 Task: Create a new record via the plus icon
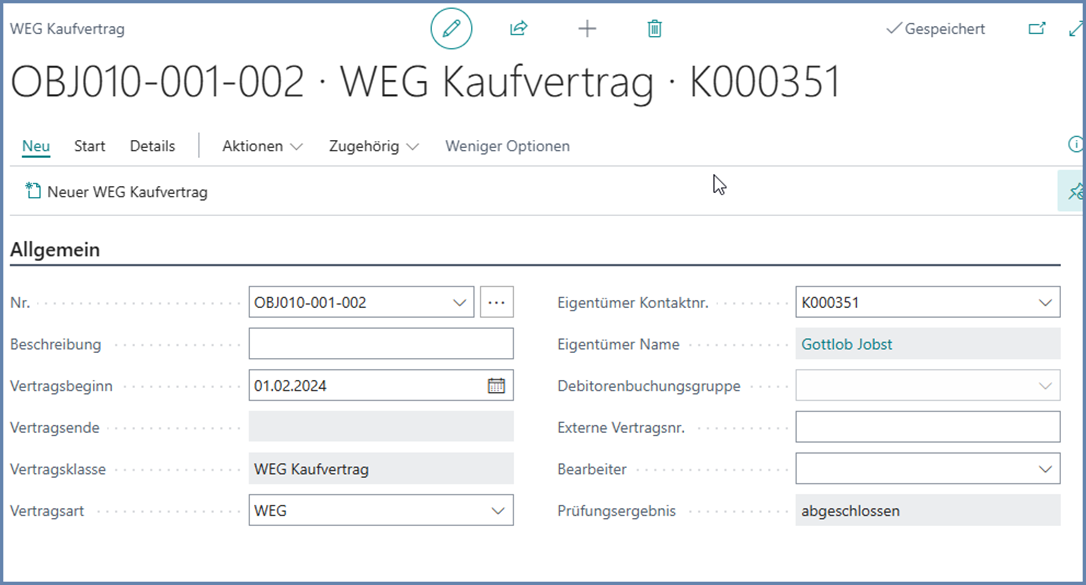pos(587,28)
